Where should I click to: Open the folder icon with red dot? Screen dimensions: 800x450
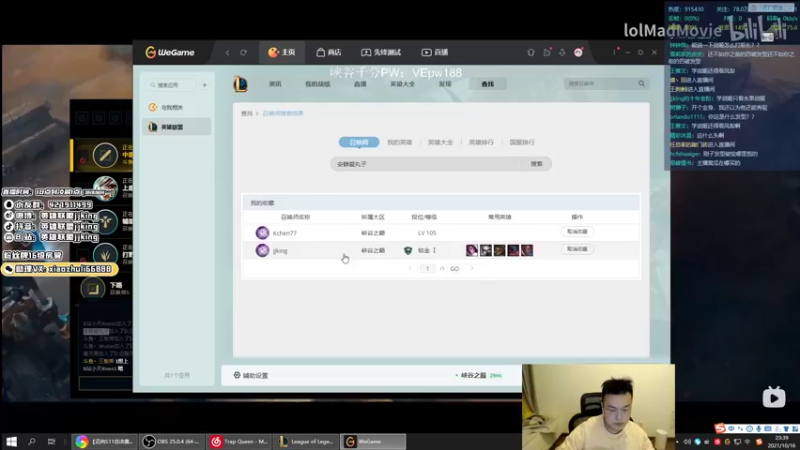pyautogui.click(x=547, y=52)
